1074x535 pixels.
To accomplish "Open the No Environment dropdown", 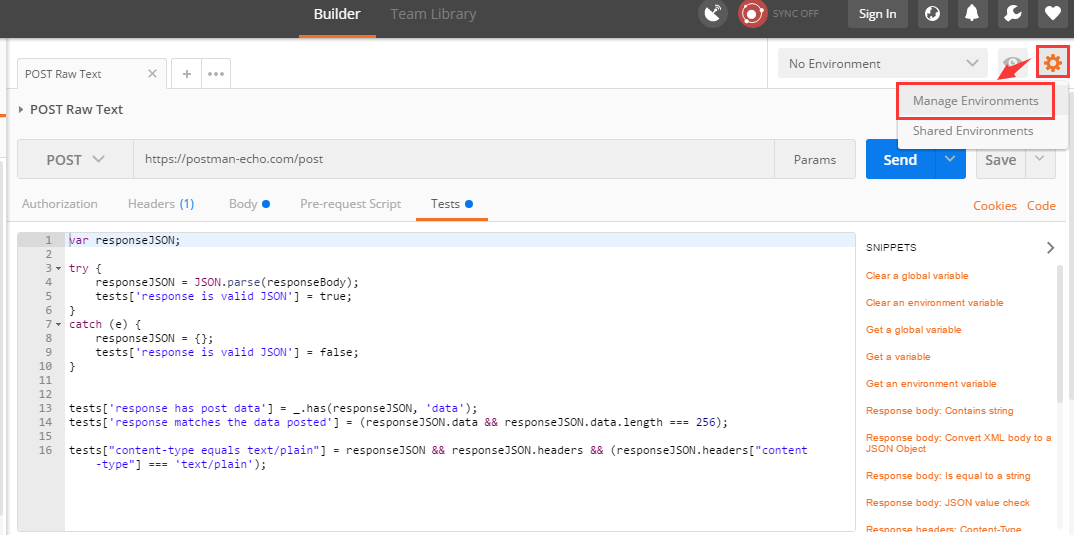I will click(x=883, y=64).
